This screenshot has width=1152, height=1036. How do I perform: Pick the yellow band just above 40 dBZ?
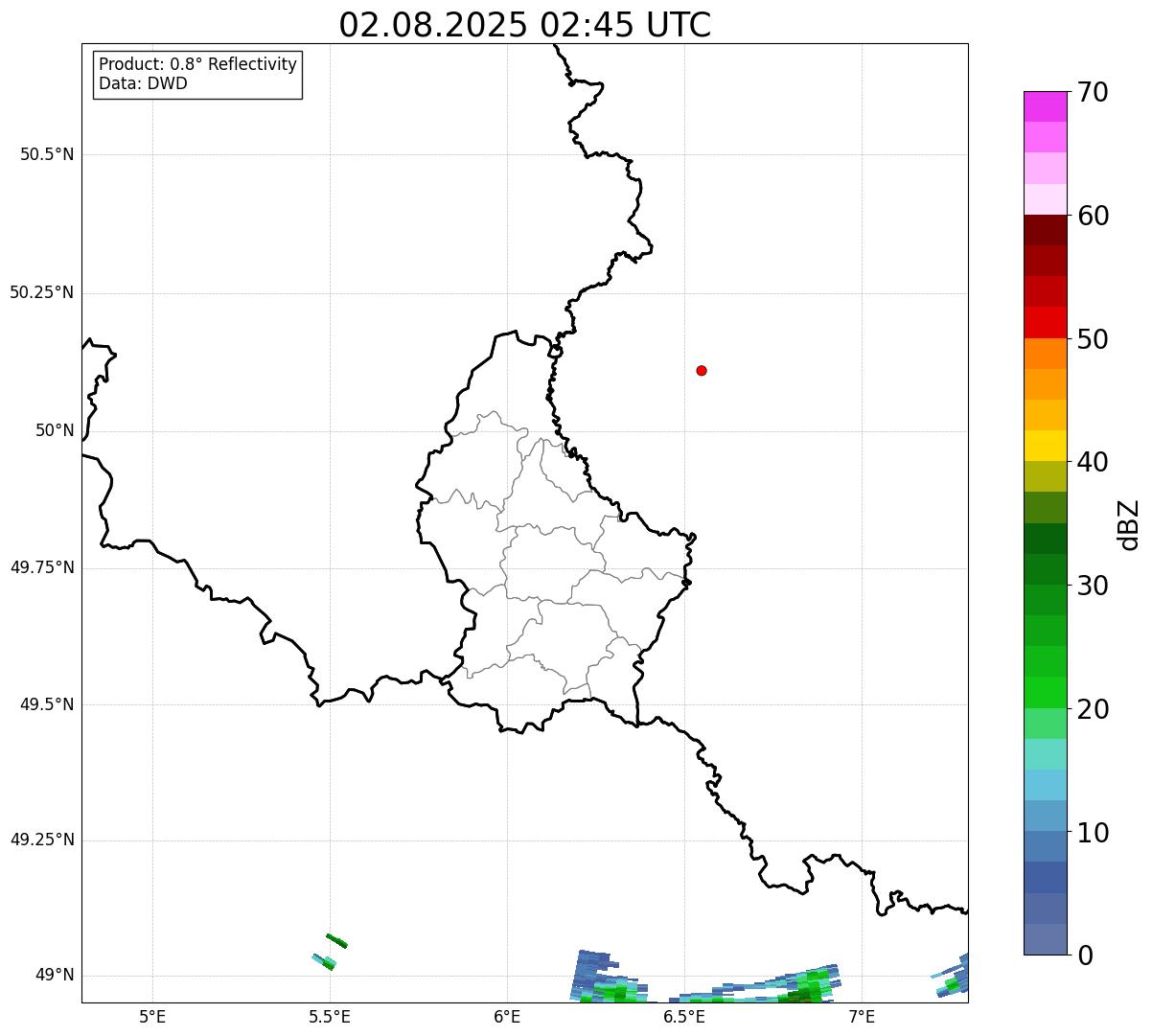point(1045,446)
